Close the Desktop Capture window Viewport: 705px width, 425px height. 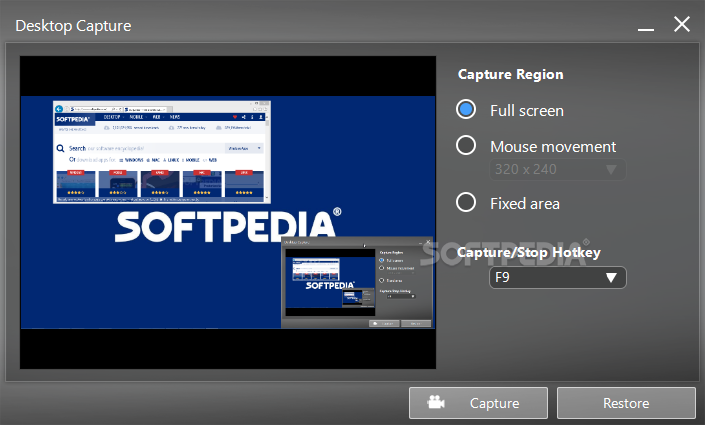[682, 24]
